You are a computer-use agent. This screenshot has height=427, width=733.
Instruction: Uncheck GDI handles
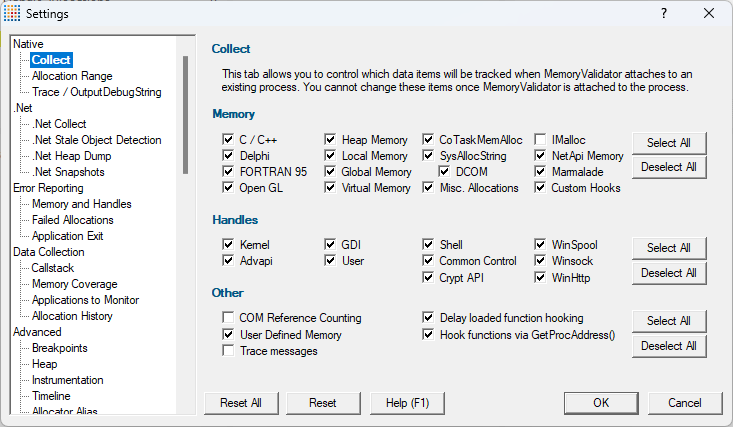[330, 244]
